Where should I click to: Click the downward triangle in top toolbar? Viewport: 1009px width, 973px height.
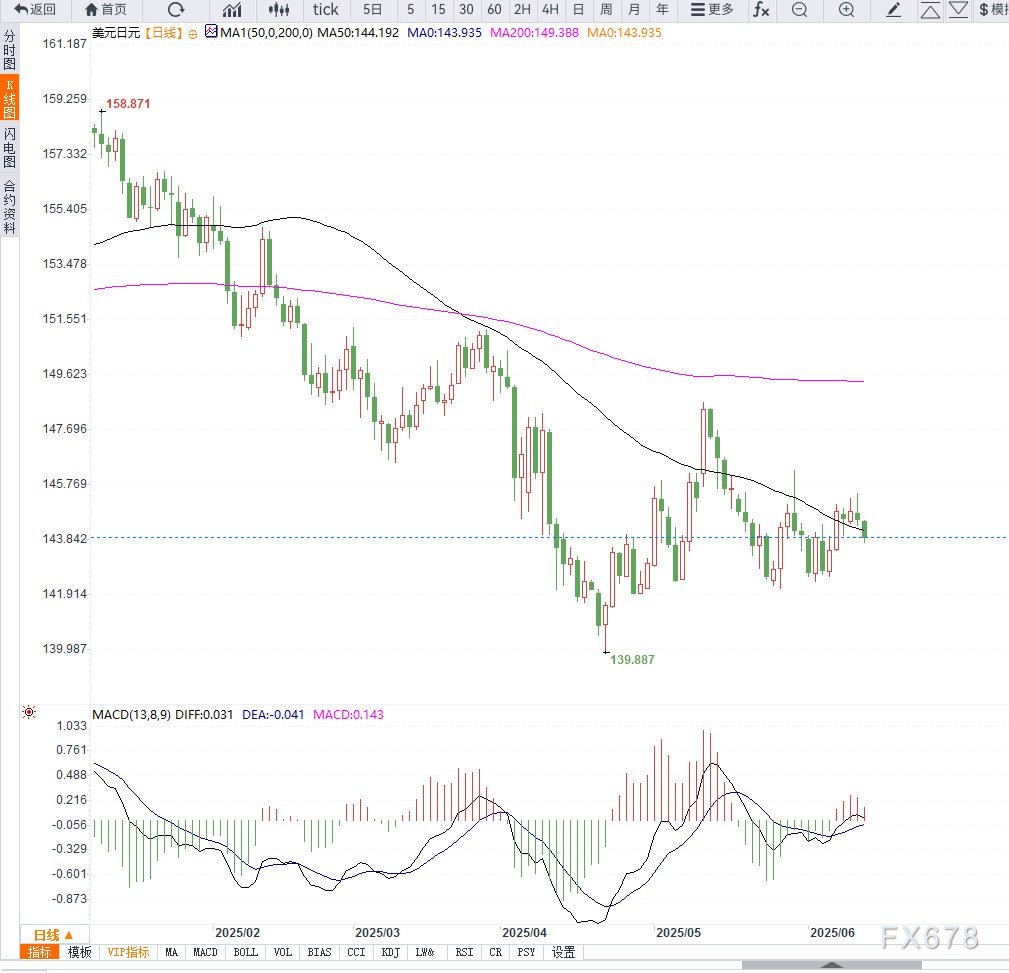point(958,10)
